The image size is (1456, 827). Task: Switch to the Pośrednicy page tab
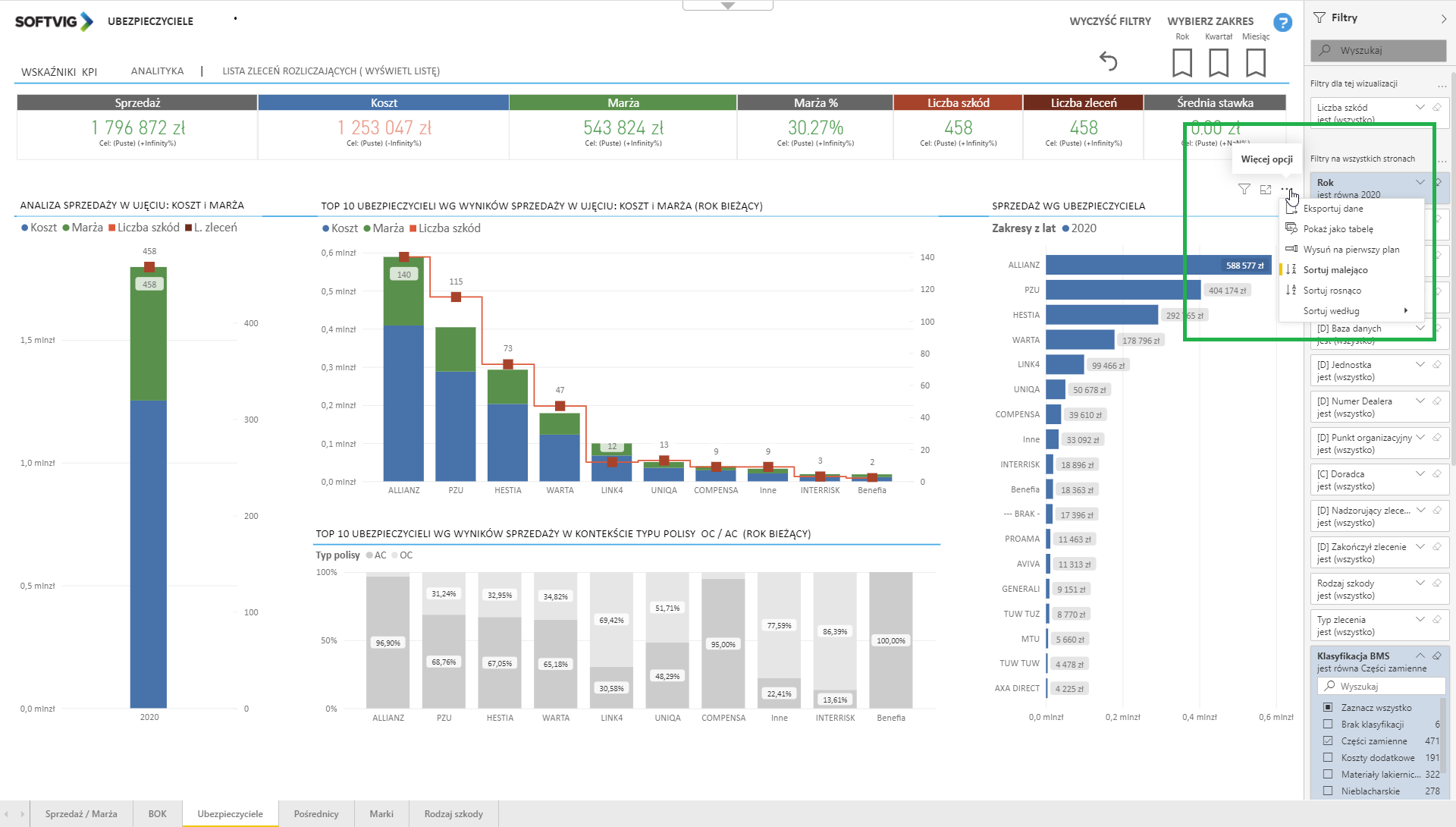[x=315, y=813]
